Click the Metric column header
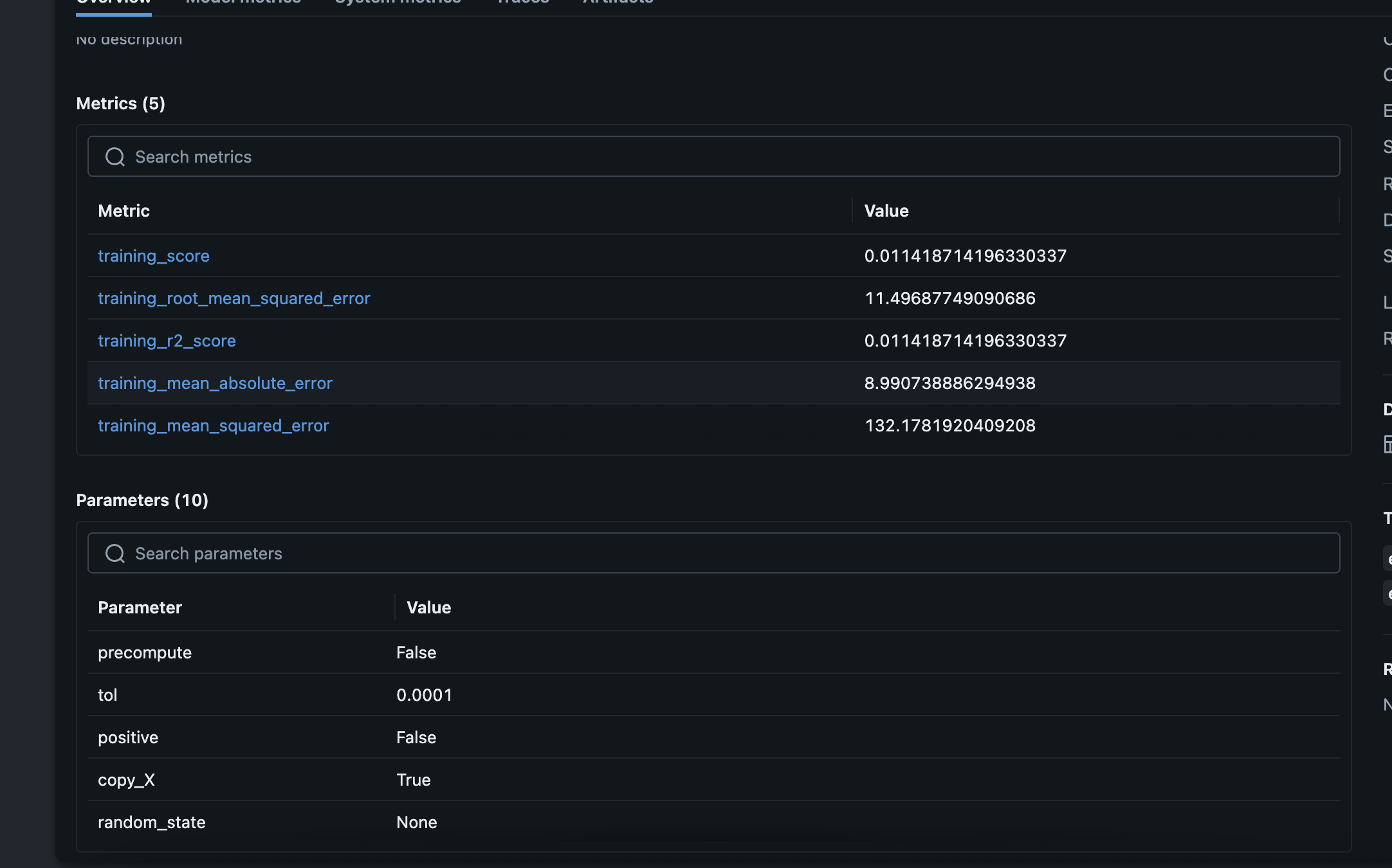Viewport: 1392px width, 868px height. 124,211
